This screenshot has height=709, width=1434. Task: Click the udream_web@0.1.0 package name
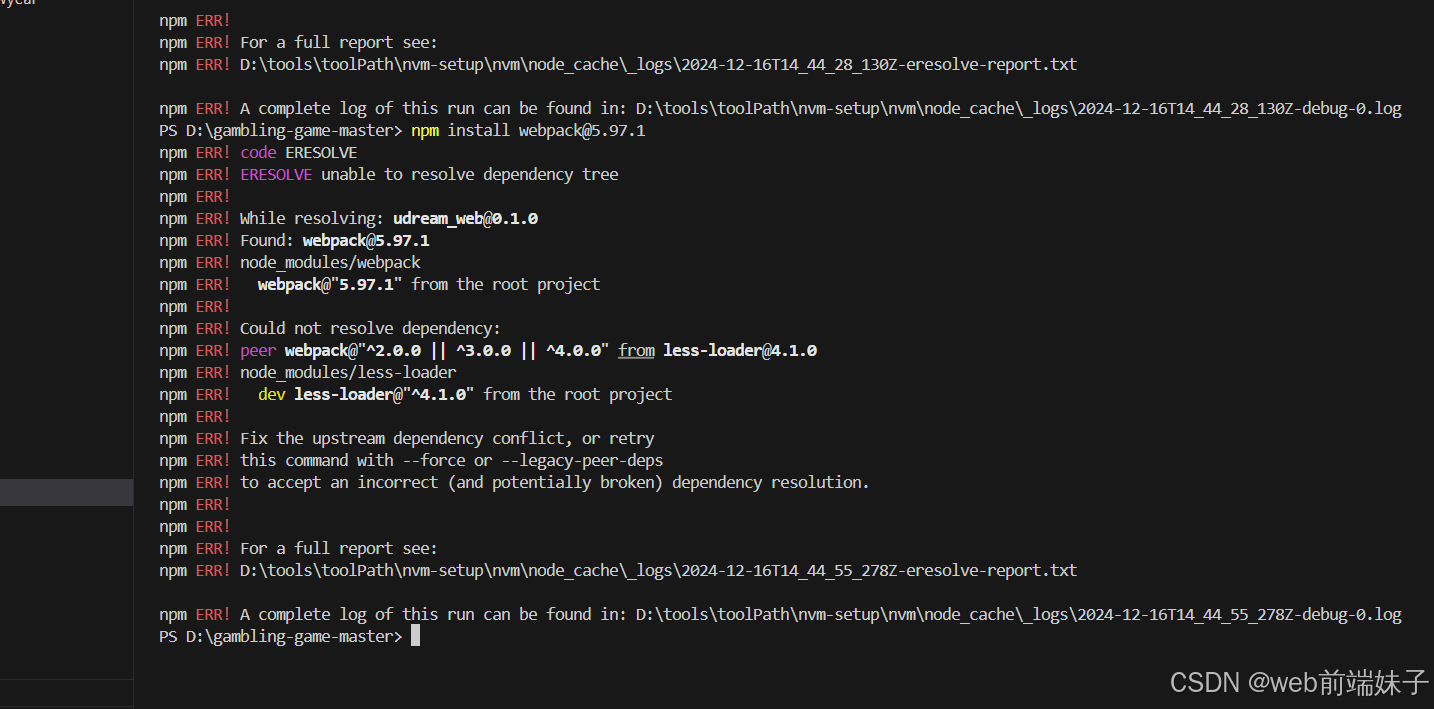(465, 218)
